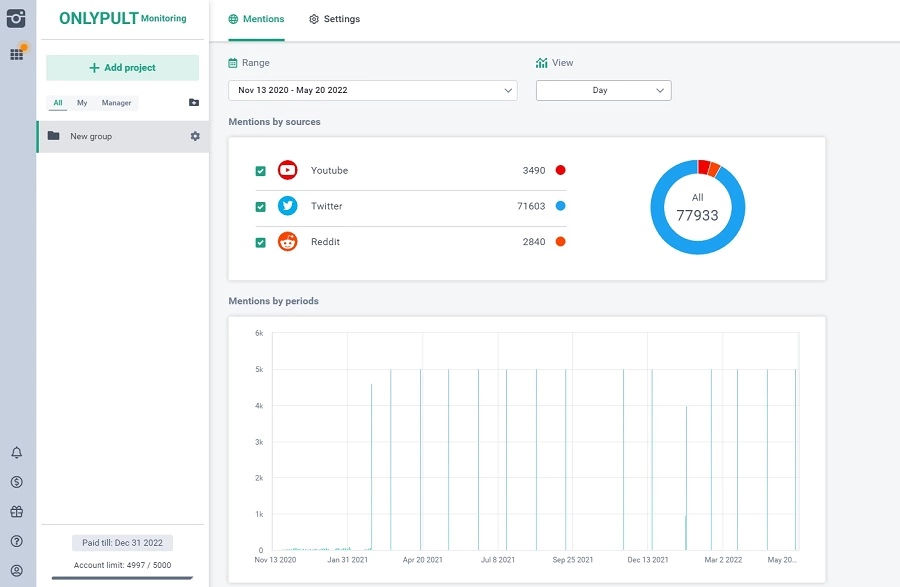This screenshot has height=587, width=900.
Task: Switch to the Settings tab
Action: [x=334, y=19]
